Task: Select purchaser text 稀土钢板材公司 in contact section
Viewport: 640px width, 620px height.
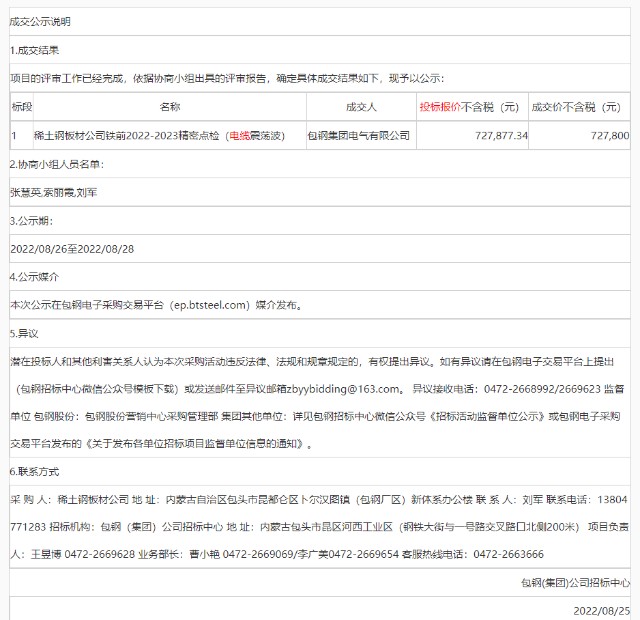Action: (93, 500)
